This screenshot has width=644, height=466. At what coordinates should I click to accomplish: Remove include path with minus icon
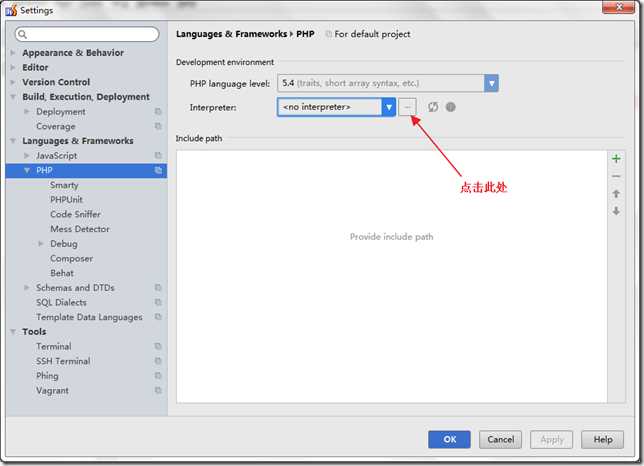tap(616, 176)
